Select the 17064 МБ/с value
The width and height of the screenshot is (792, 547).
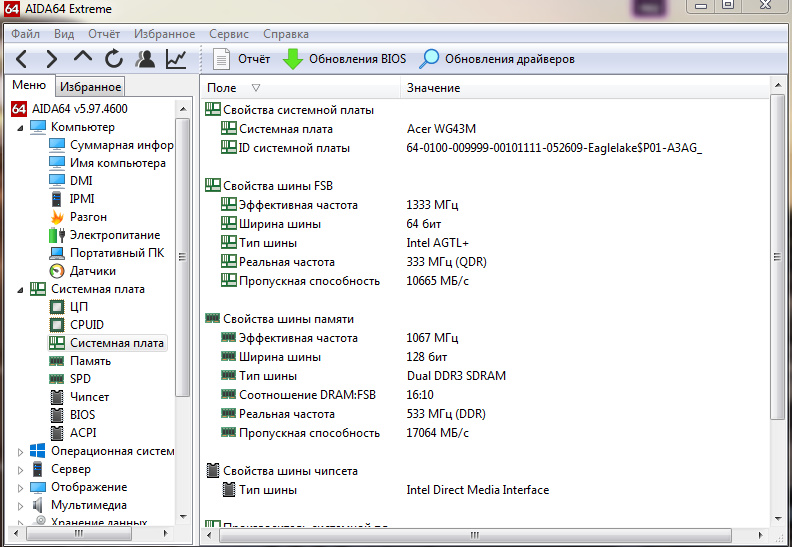pyautogui.click(x=437, y=433)
